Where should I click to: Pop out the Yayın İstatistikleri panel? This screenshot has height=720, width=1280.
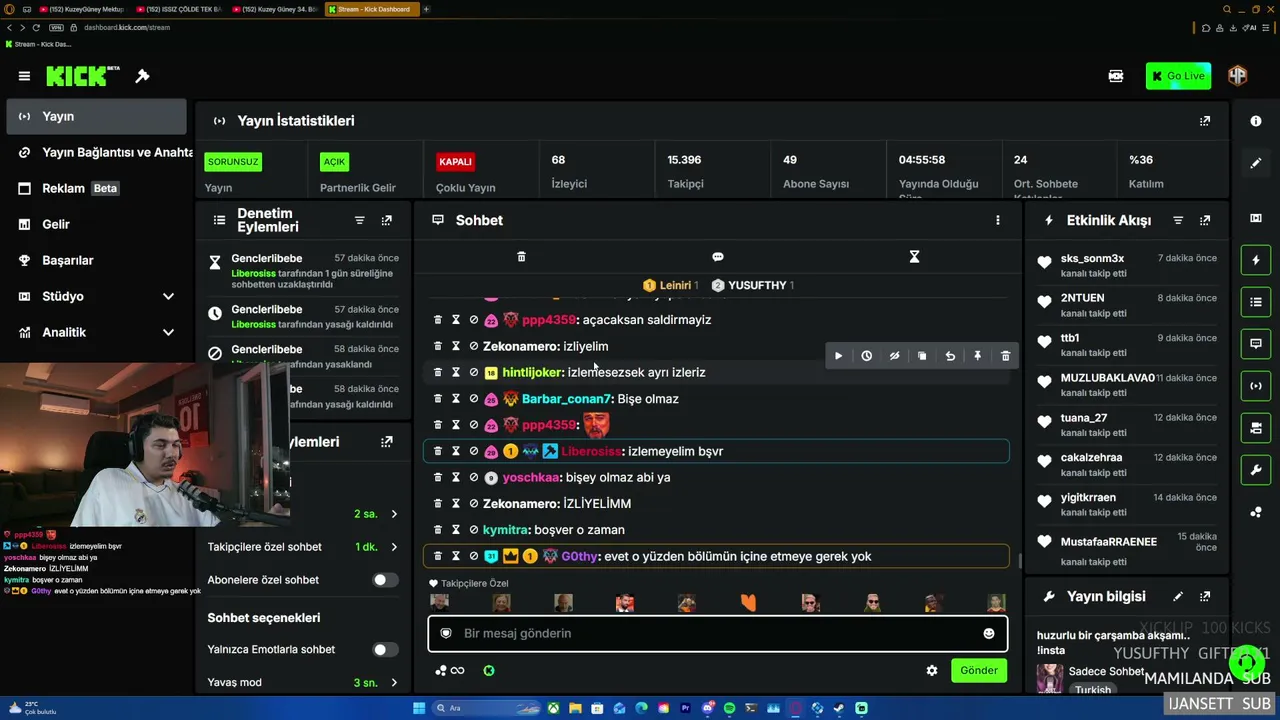(1205, 121)
